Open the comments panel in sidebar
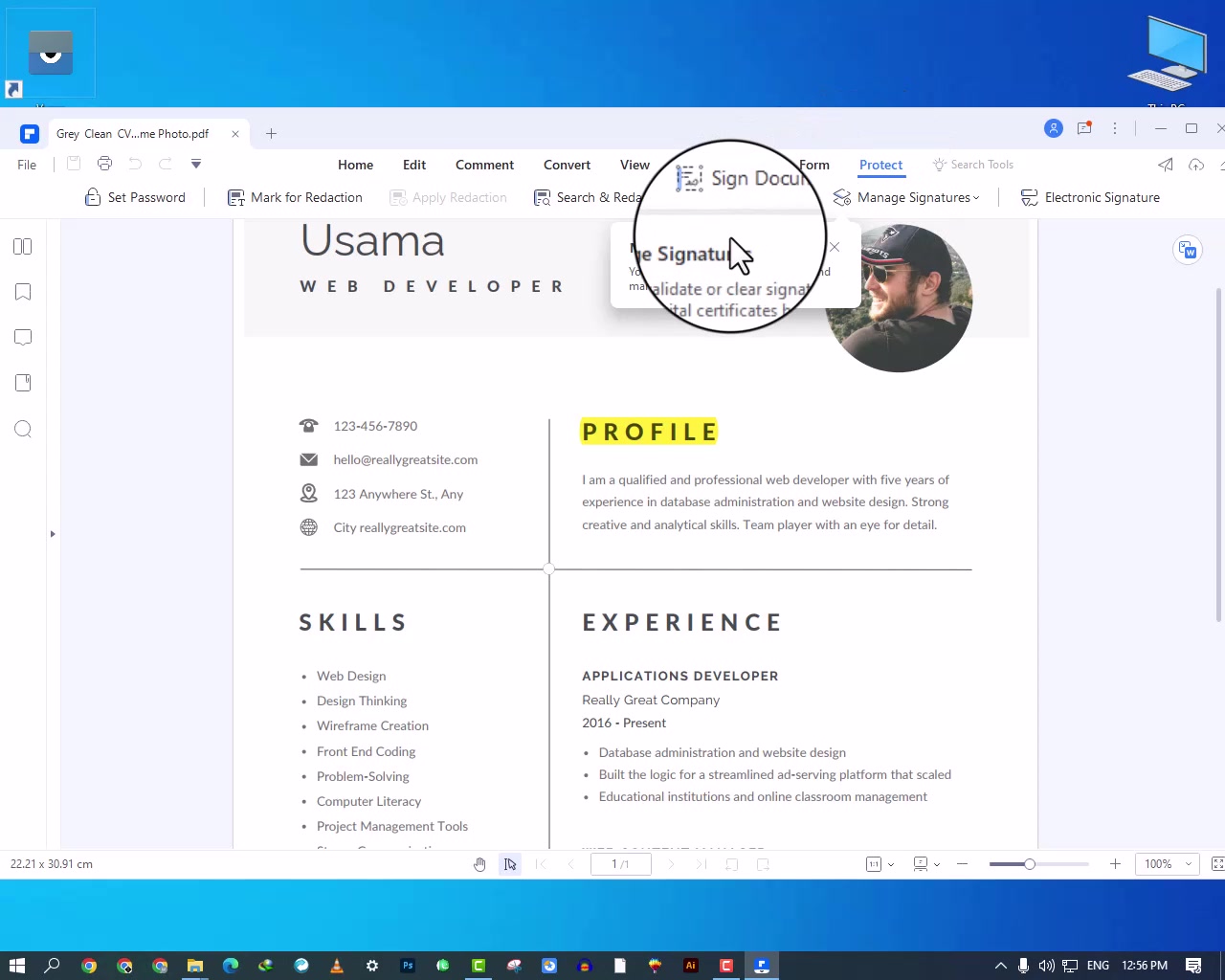1225x980 pixels. 23,337
